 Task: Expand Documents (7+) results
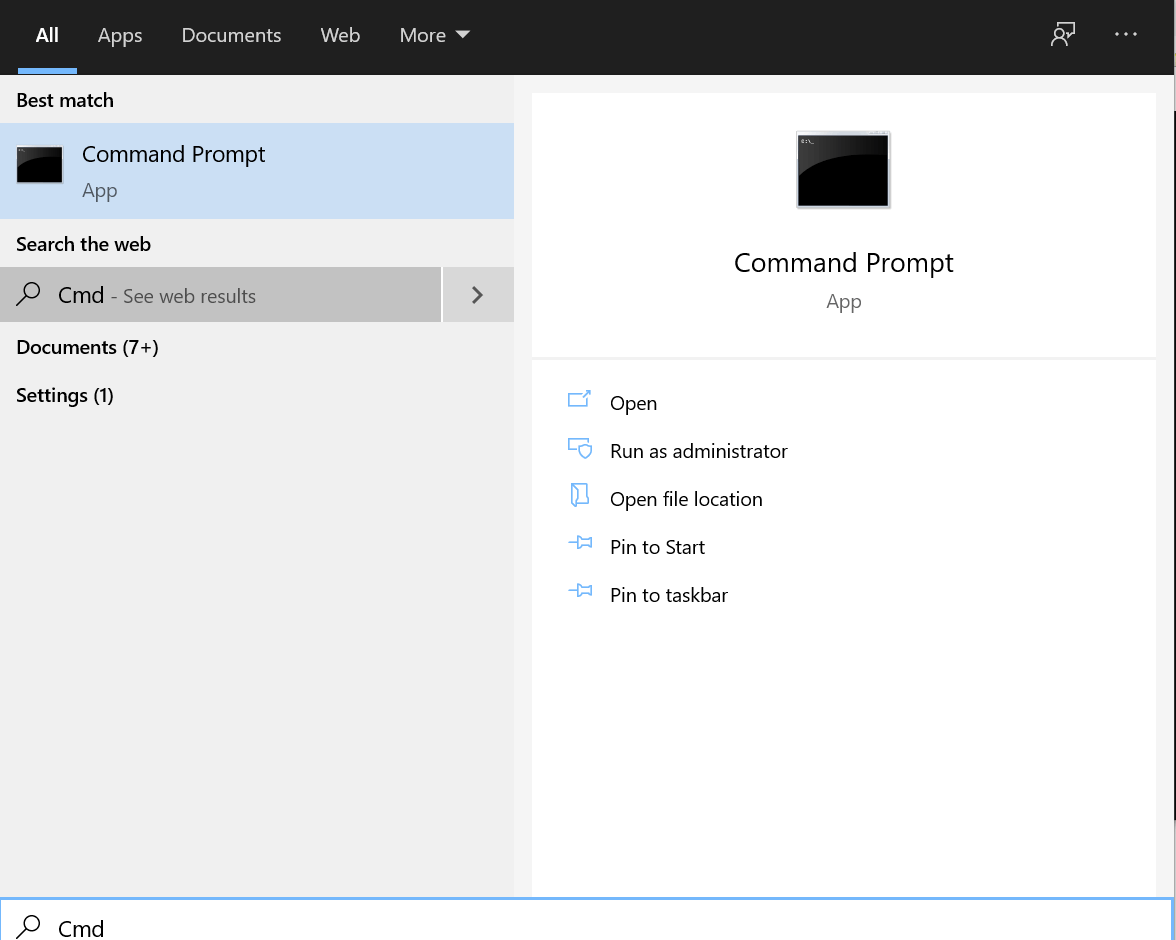[x=87, y=347]
